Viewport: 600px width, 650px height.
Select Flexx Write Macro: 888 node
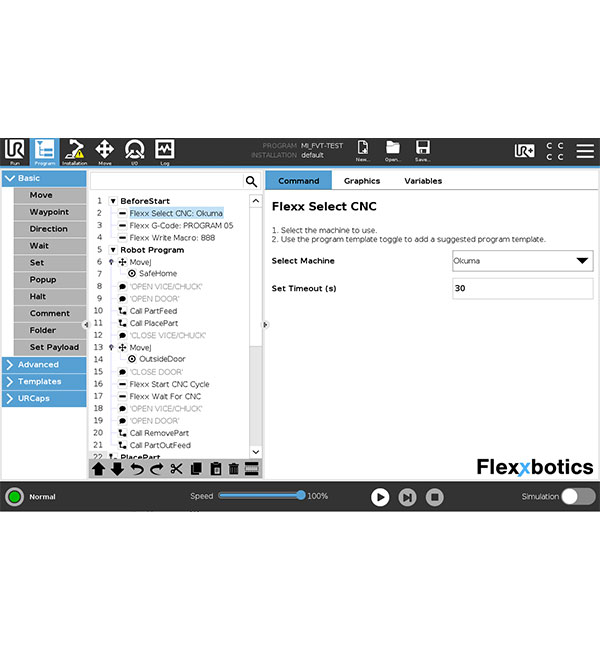click(172, 238)
